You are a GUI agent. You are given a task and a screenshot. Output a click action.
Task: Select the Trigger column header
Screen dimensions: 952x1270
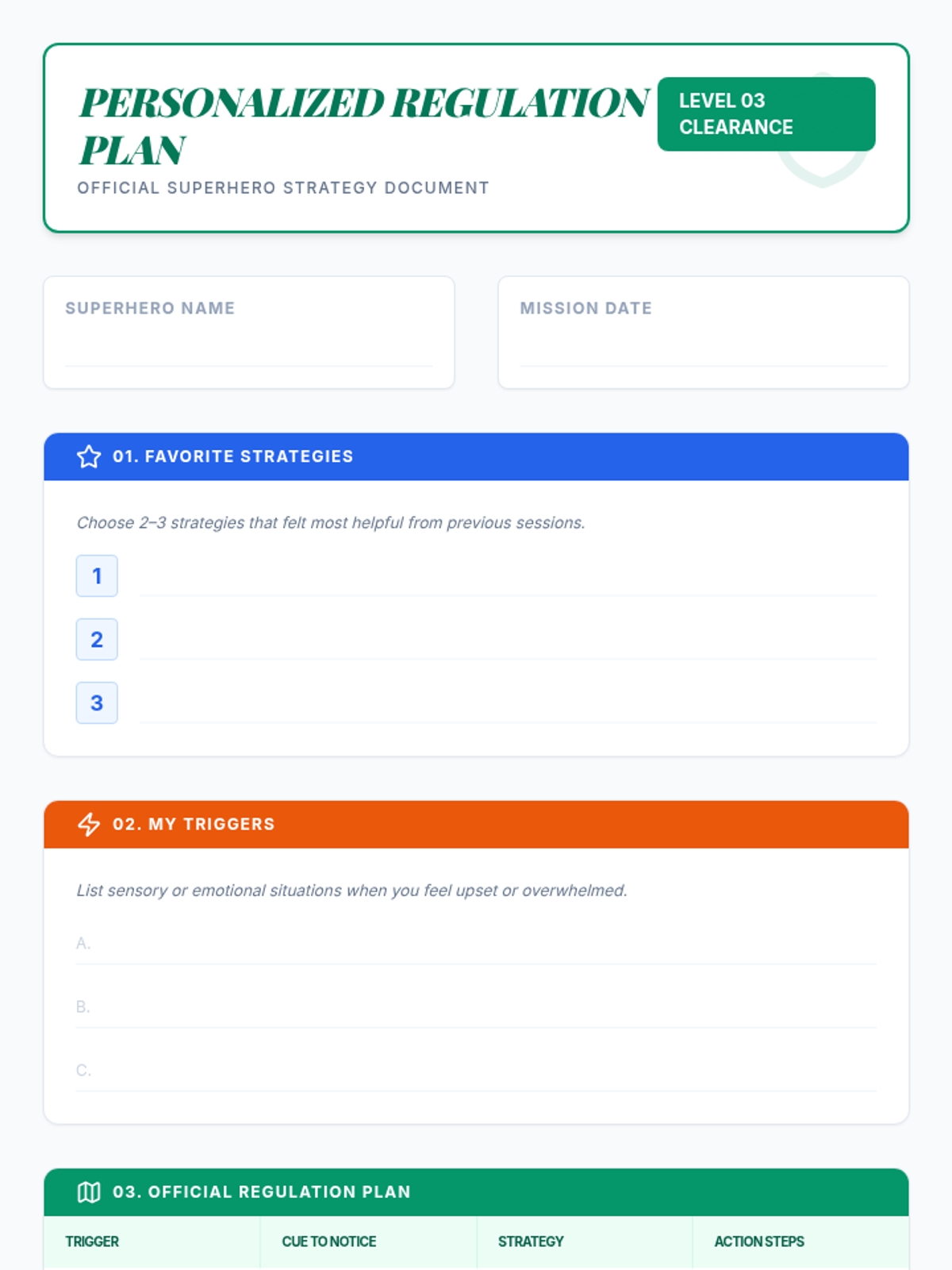(x=152, y=1241)
